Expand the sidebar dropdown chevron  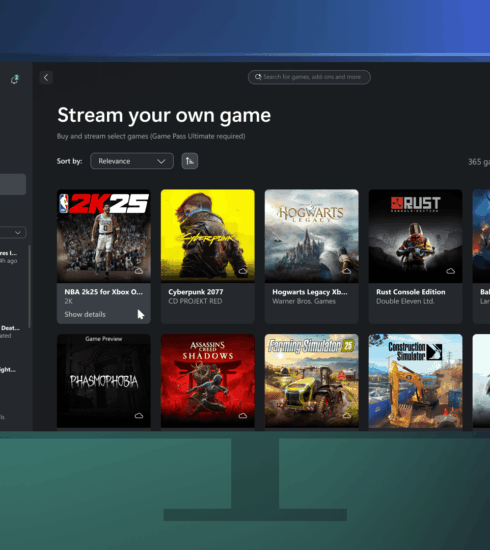18,233
